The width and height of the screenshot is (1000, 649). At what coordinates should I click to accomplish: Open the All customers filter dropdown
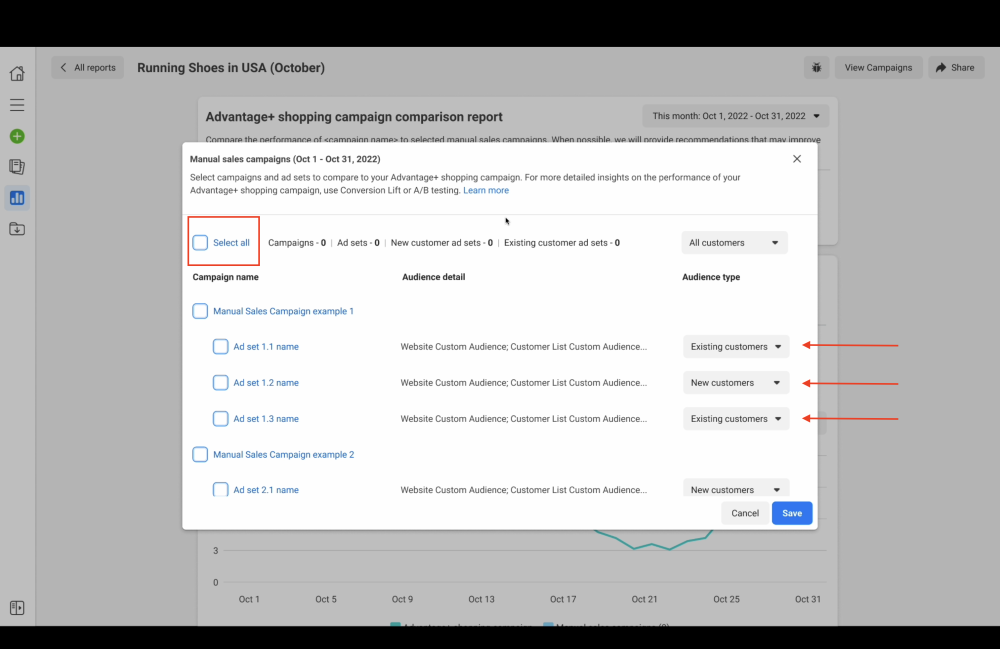(x=734, y=243)
